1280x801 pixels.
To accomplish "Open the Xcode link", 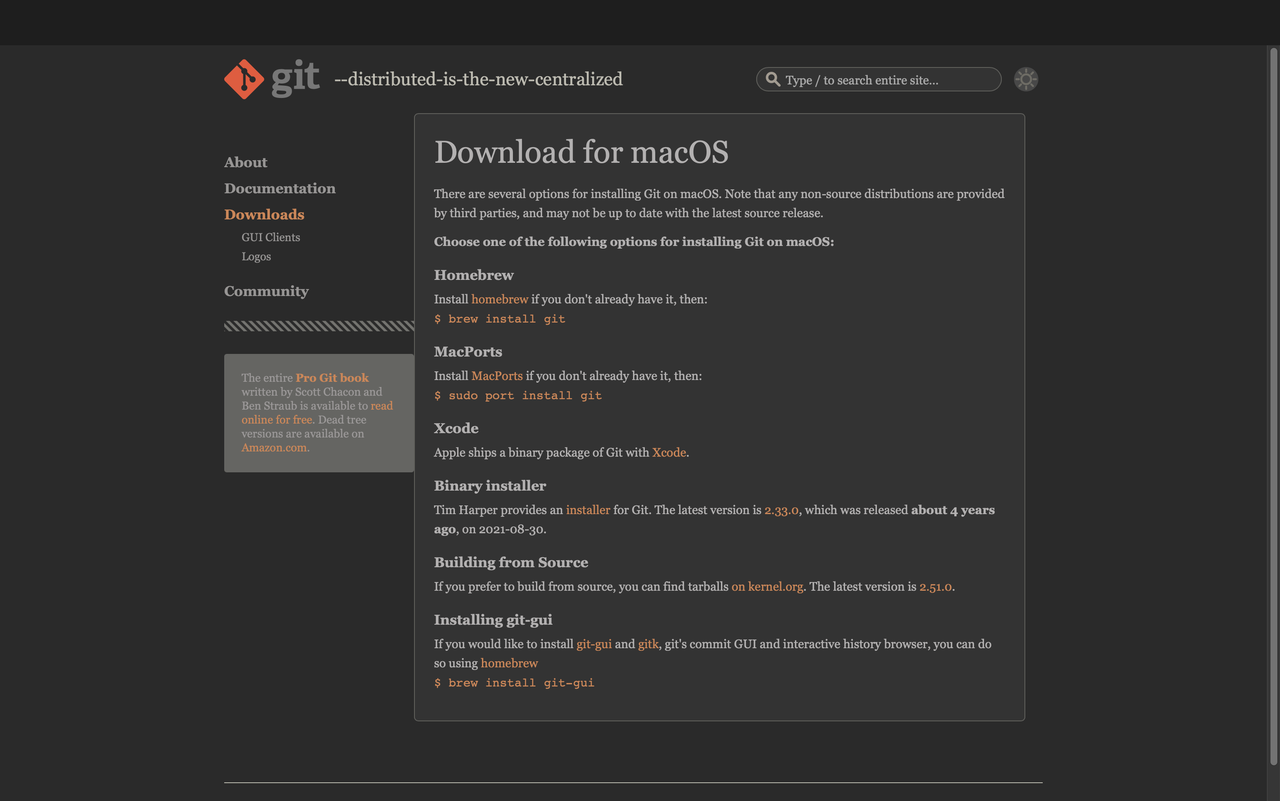I will point(669,452).
